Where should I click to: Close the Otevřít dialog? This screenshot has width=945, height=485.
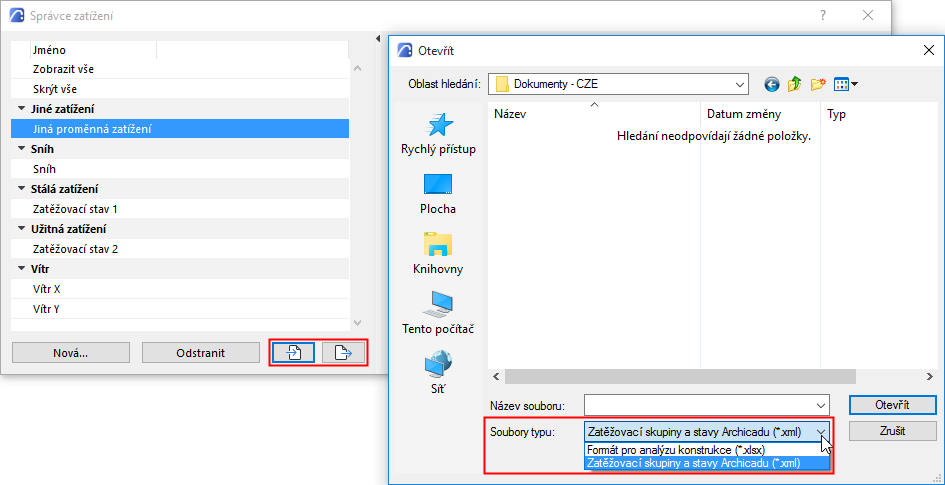929,51
